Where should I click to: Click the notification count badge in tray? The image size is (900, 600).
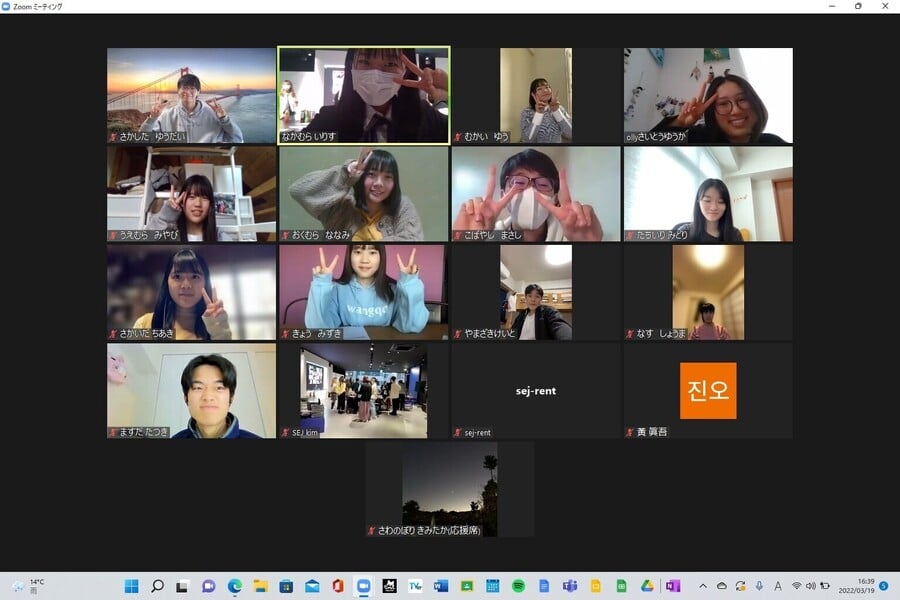[883, 586]
